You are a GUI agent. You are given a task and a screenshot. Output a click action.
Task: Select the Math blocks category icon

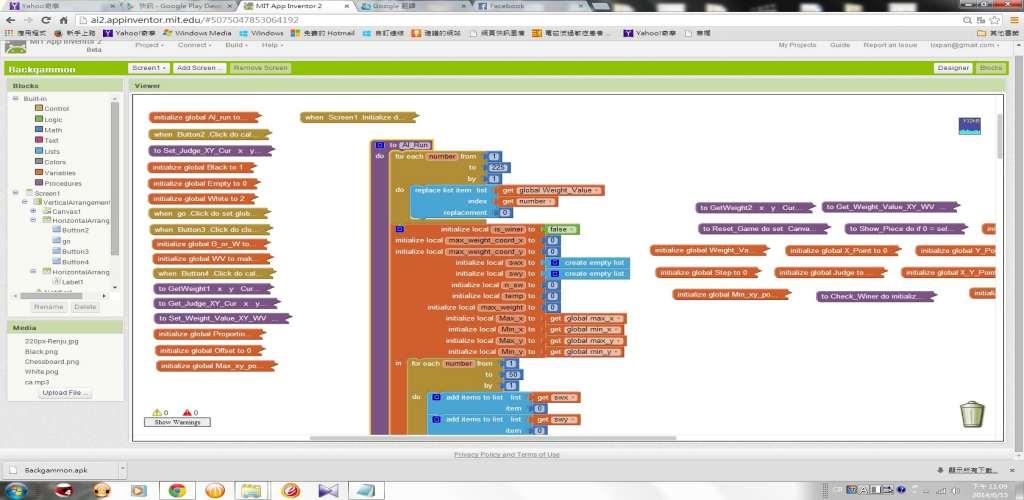(x=38, y=130)
